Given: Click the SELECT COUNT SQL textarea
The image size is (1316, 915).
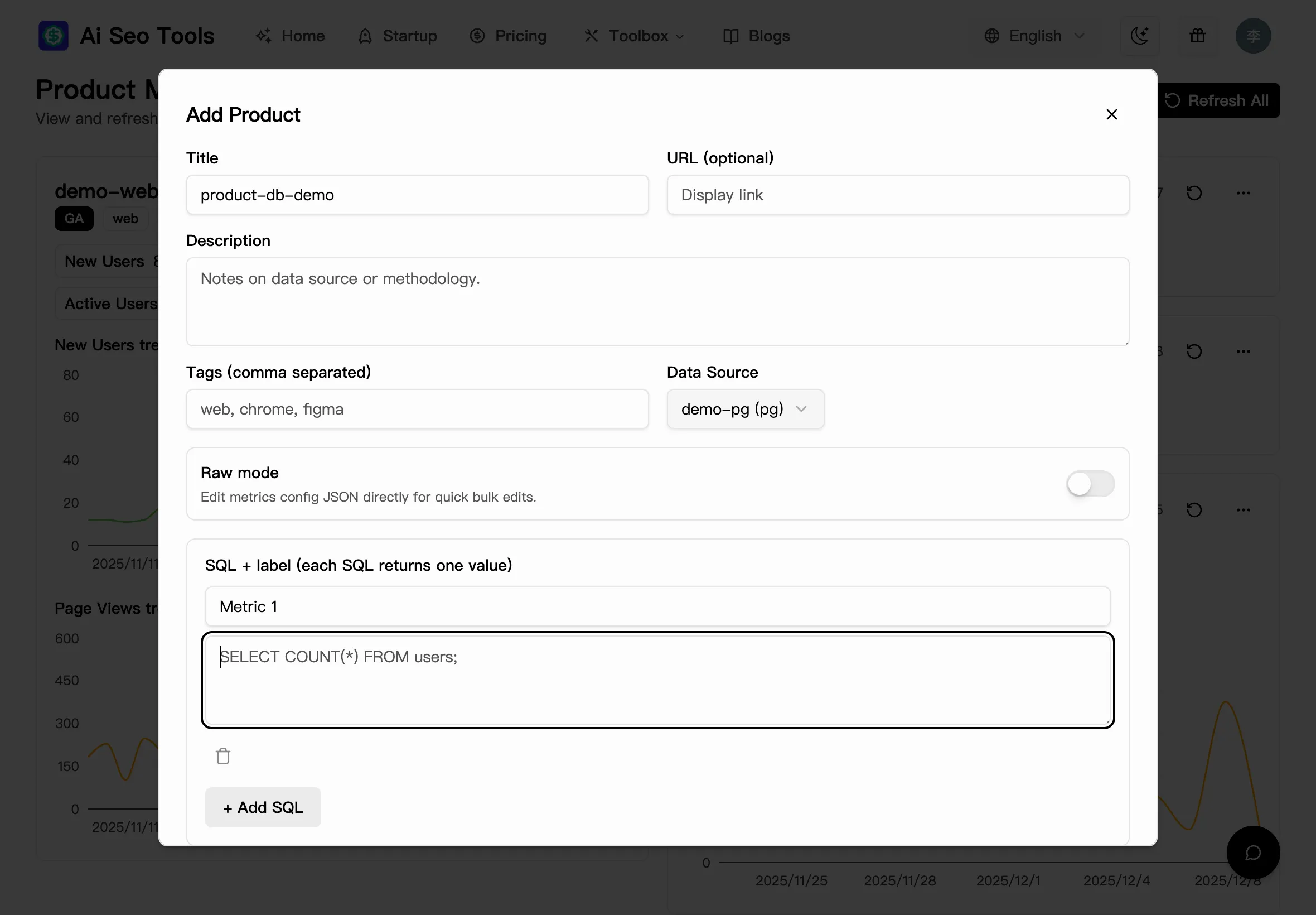Looking at the screenshot, I should click(x=656, y=680).
